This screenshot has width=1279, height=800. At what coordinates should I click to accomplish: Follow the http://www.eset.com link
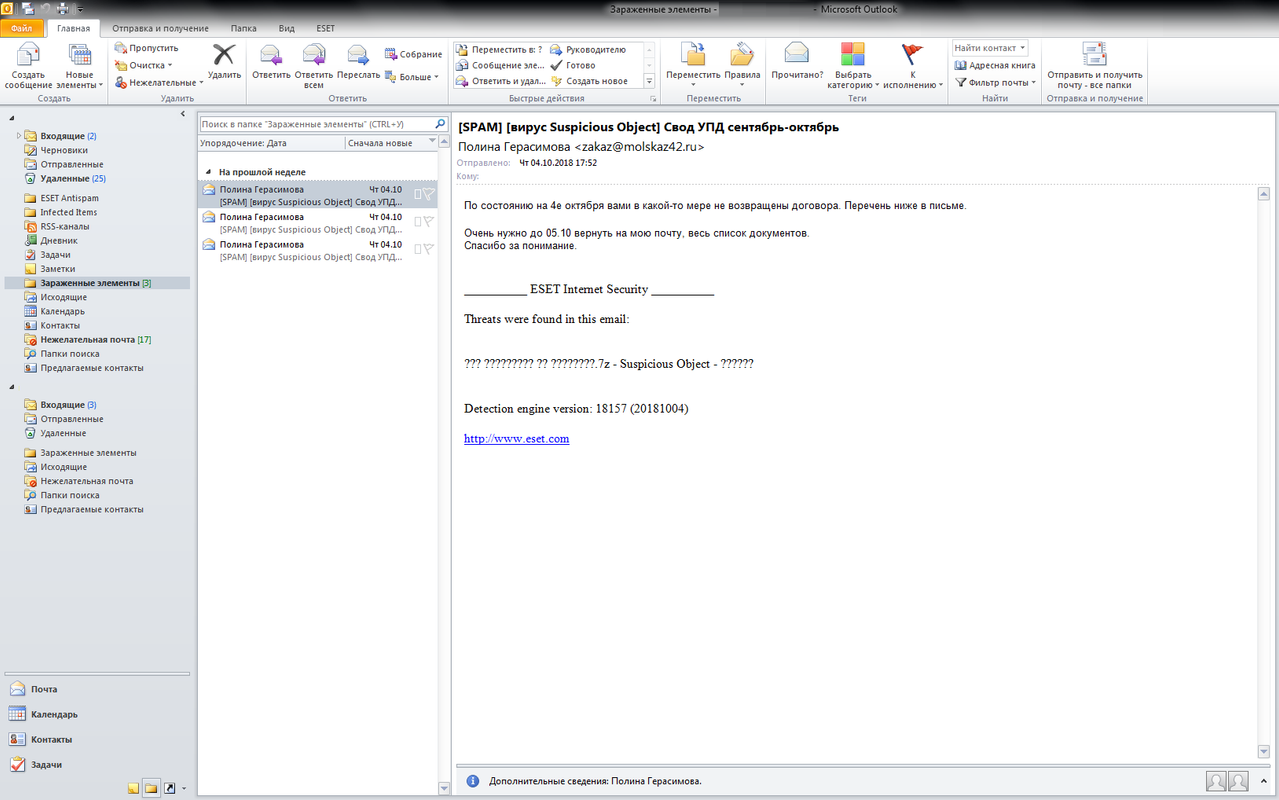pyautogui.click(x=517, y=439)
